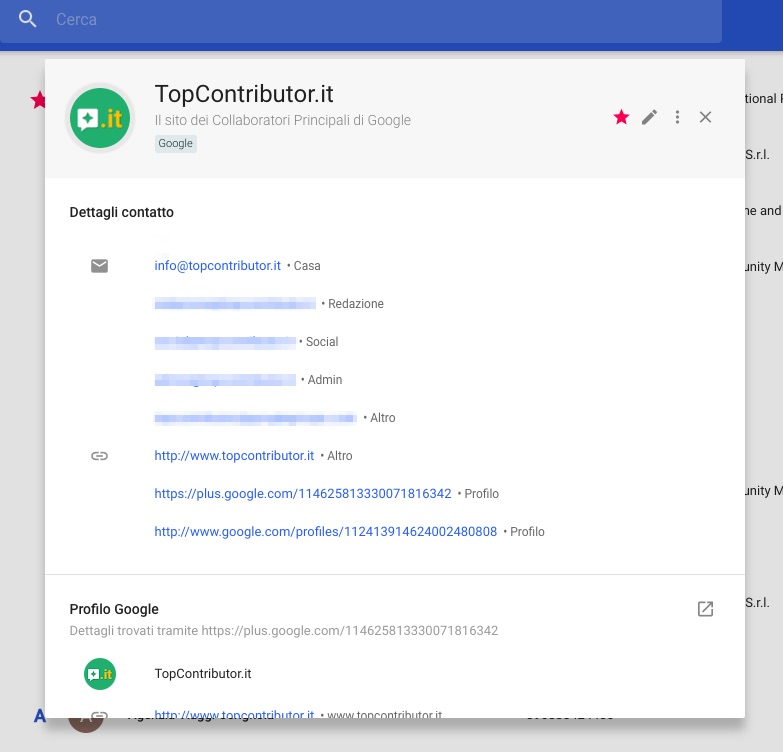This screenshot has width=783, height=752.
Task: Click the TopContributor.it name under Profilo Google
Action: coord(203,674)
